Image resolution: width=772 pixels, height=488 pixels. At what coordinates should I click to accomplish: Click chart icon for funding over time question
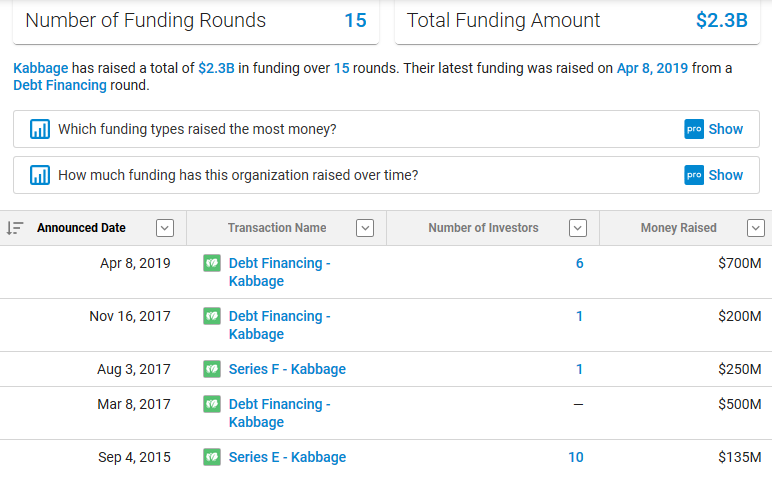(x=40, y=175)
